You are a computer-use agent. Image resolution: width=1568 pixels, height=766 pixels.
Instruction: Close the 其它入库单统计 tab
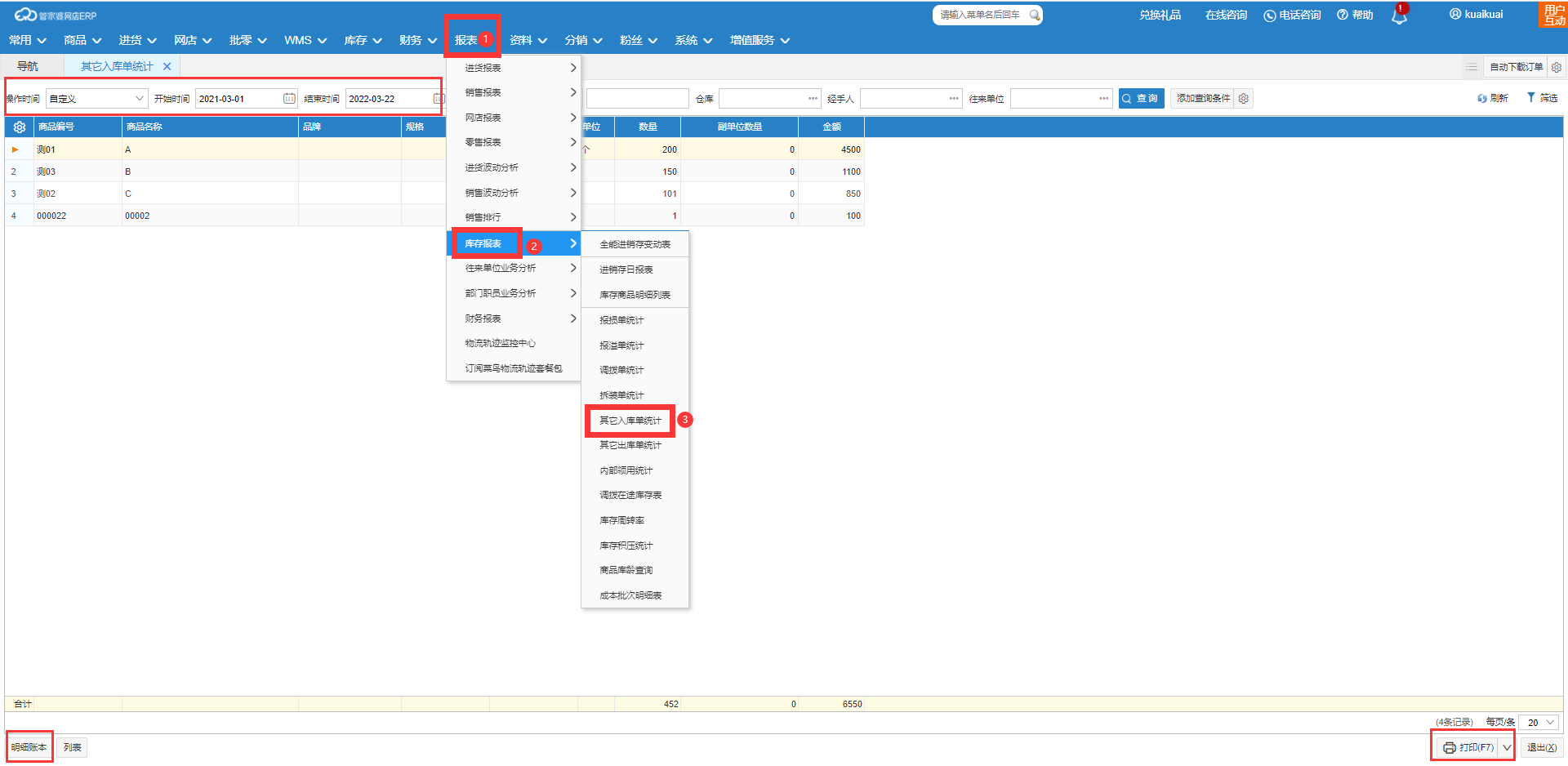pyautogui.click(x=167, y=67)
